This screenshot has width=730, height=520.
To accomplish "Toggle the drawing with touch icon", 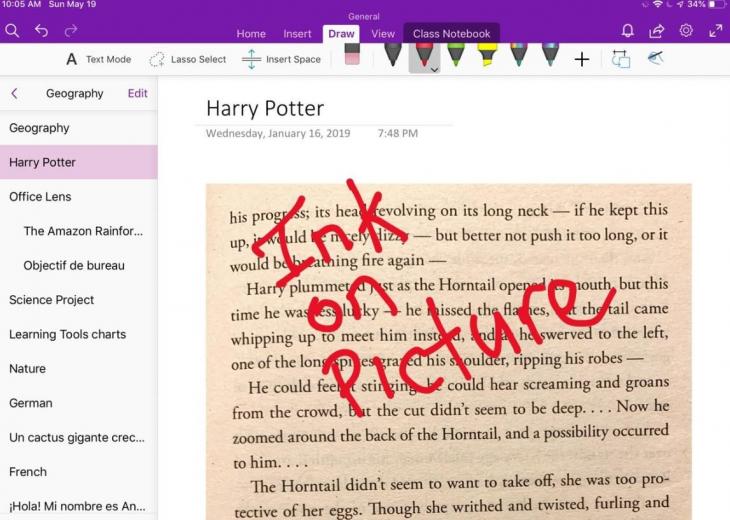I will click(x=656, y=58).
